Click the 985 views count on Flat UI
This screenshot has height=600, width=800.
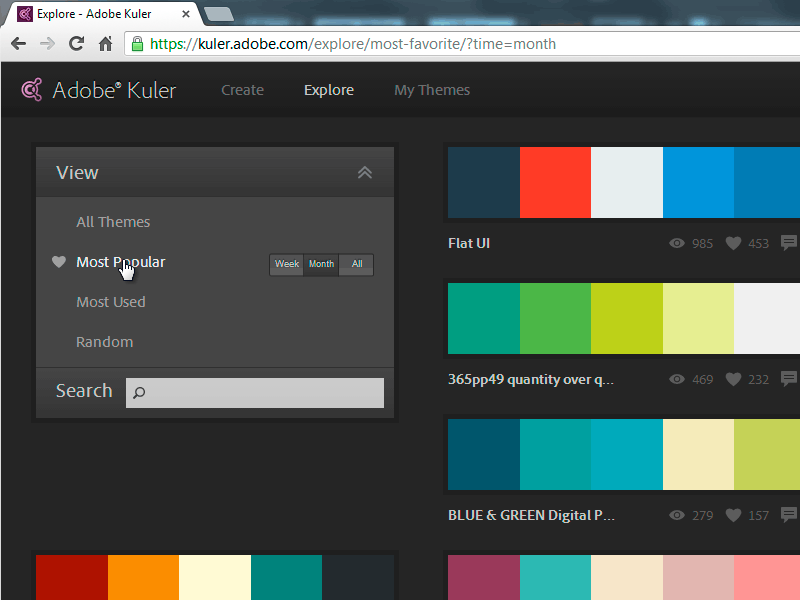click(x=703, y=243)
